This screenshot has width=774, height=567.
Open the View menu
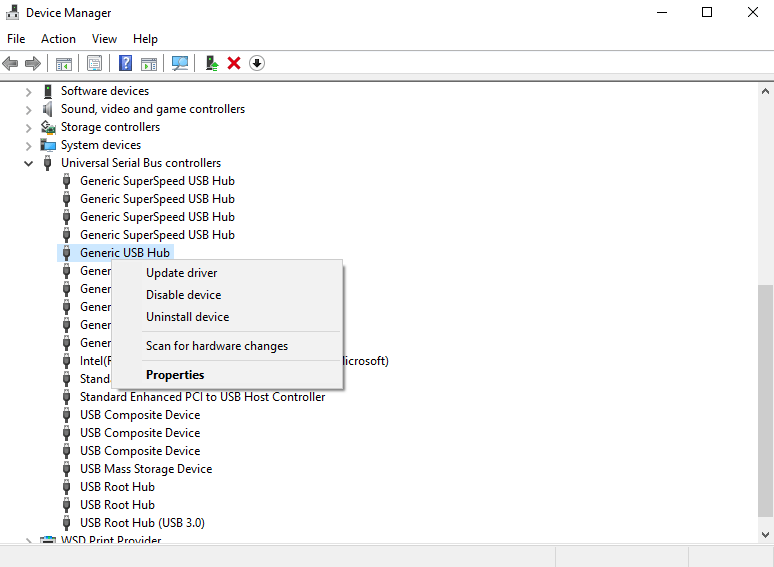104,38
